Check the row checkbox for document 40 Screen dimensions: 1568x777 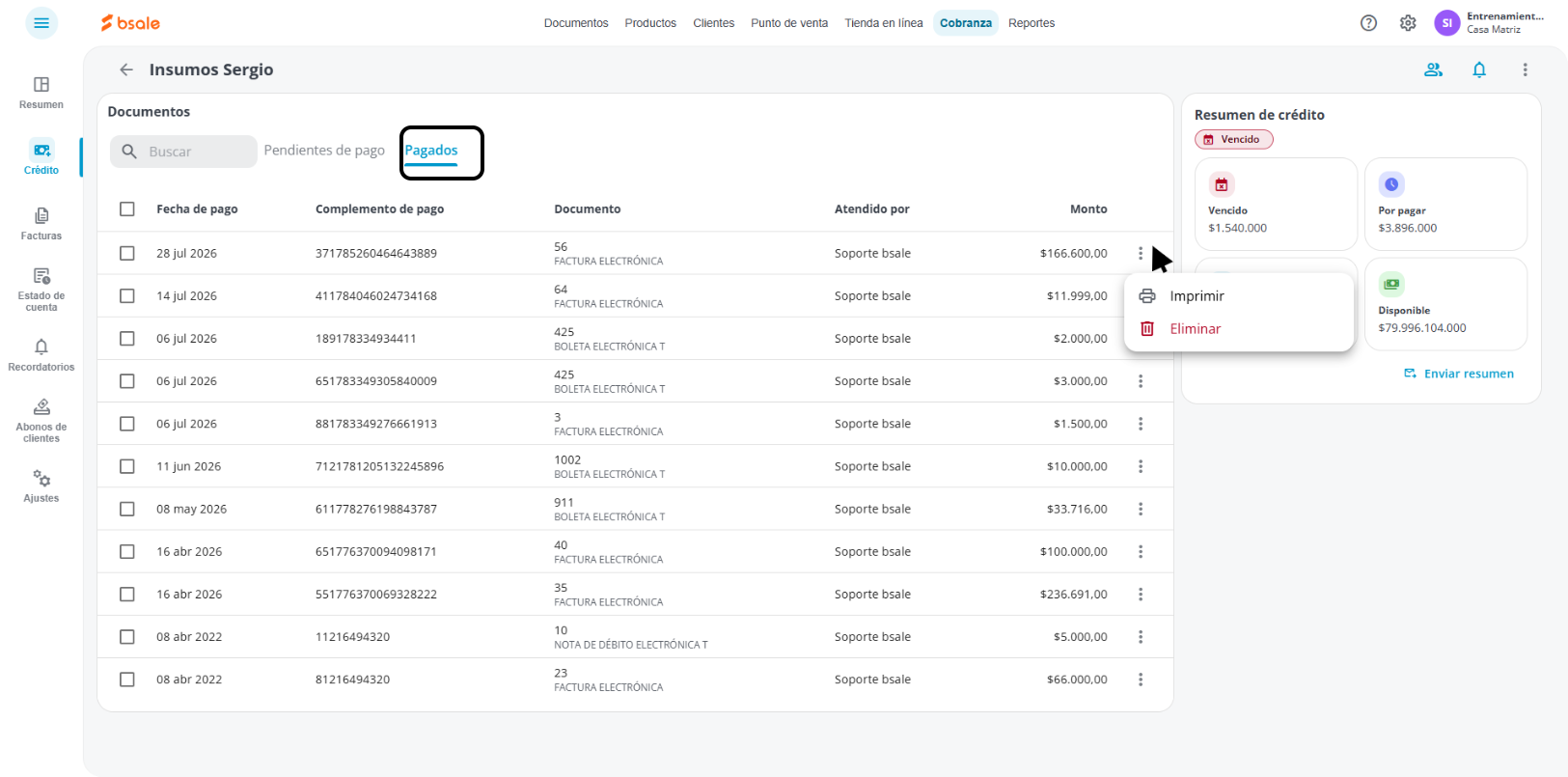click(127, 551)
